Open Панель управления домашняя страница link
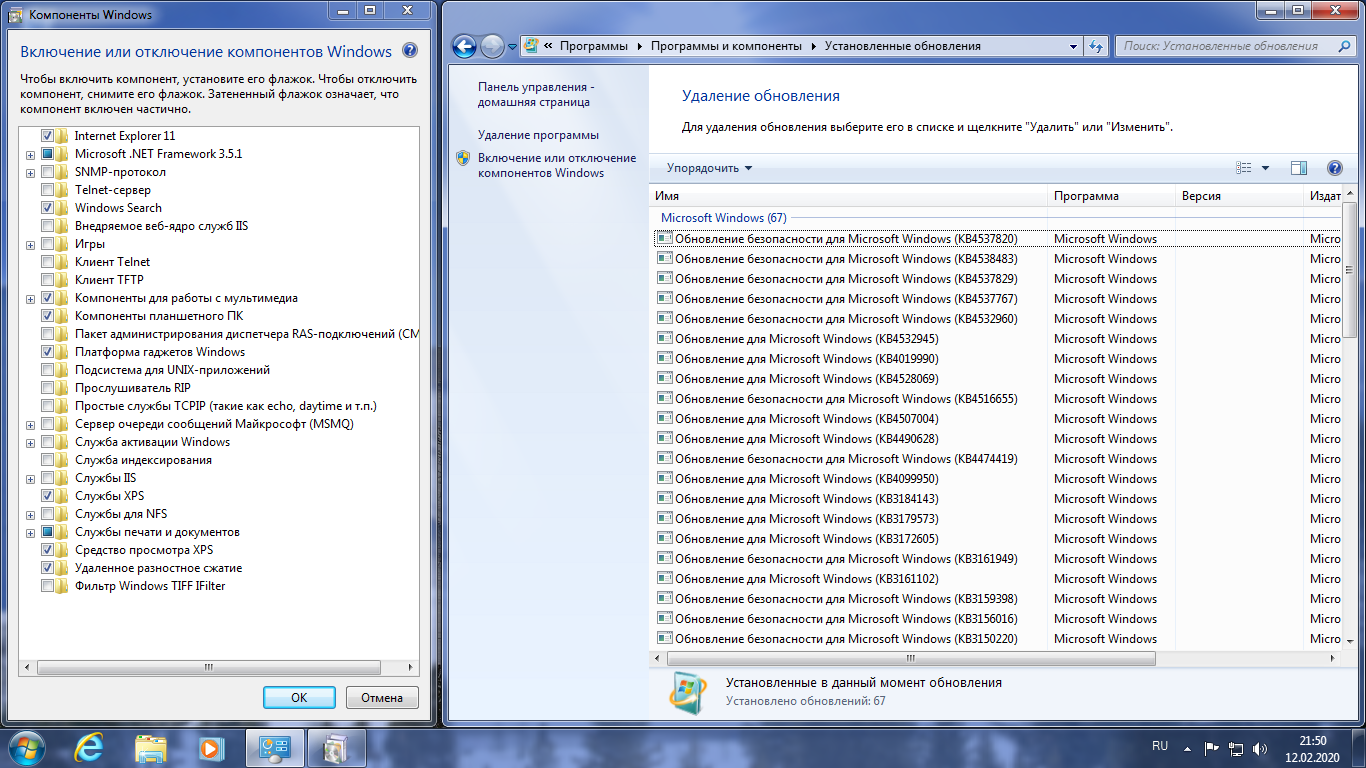Image resolution: width=1366 pixels, height=768 pixels. click(535, 95)
